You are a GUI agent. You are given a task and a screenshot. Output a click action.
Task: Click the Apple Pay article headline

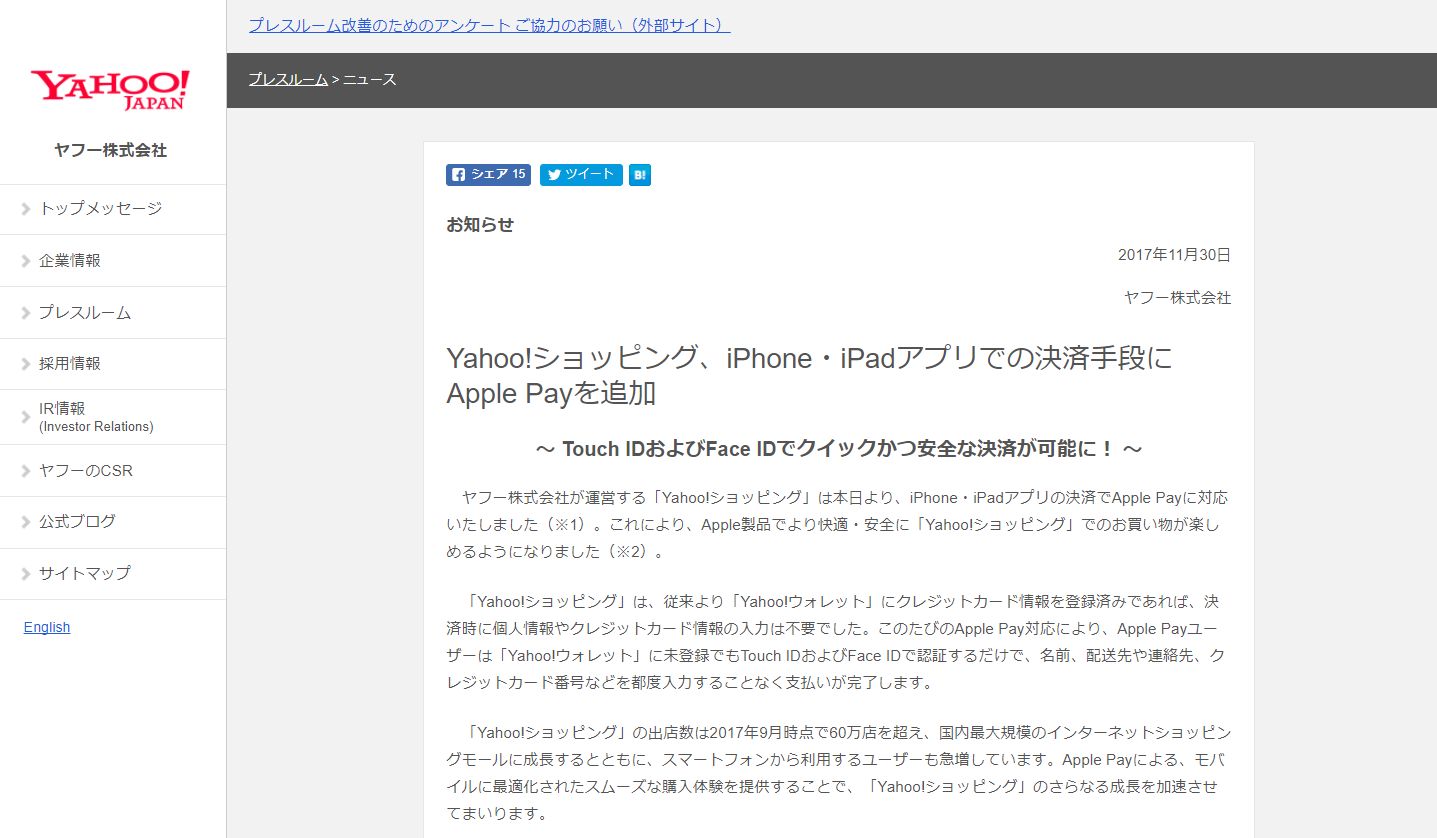808,375
